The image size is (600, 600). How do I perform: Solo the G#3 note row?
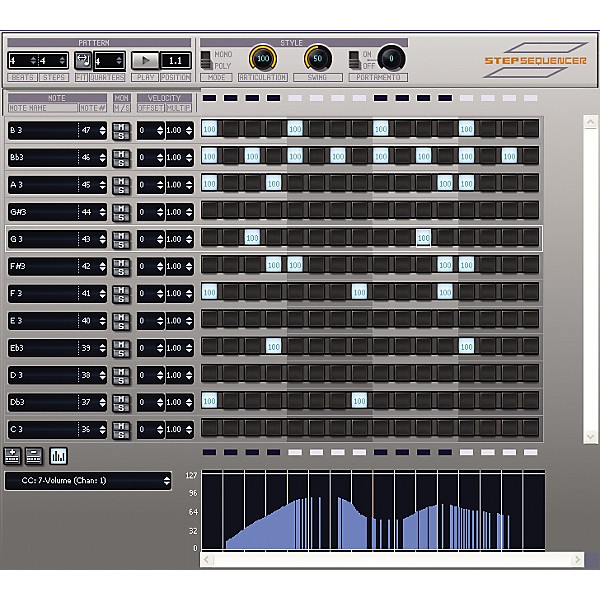(121, 217)
